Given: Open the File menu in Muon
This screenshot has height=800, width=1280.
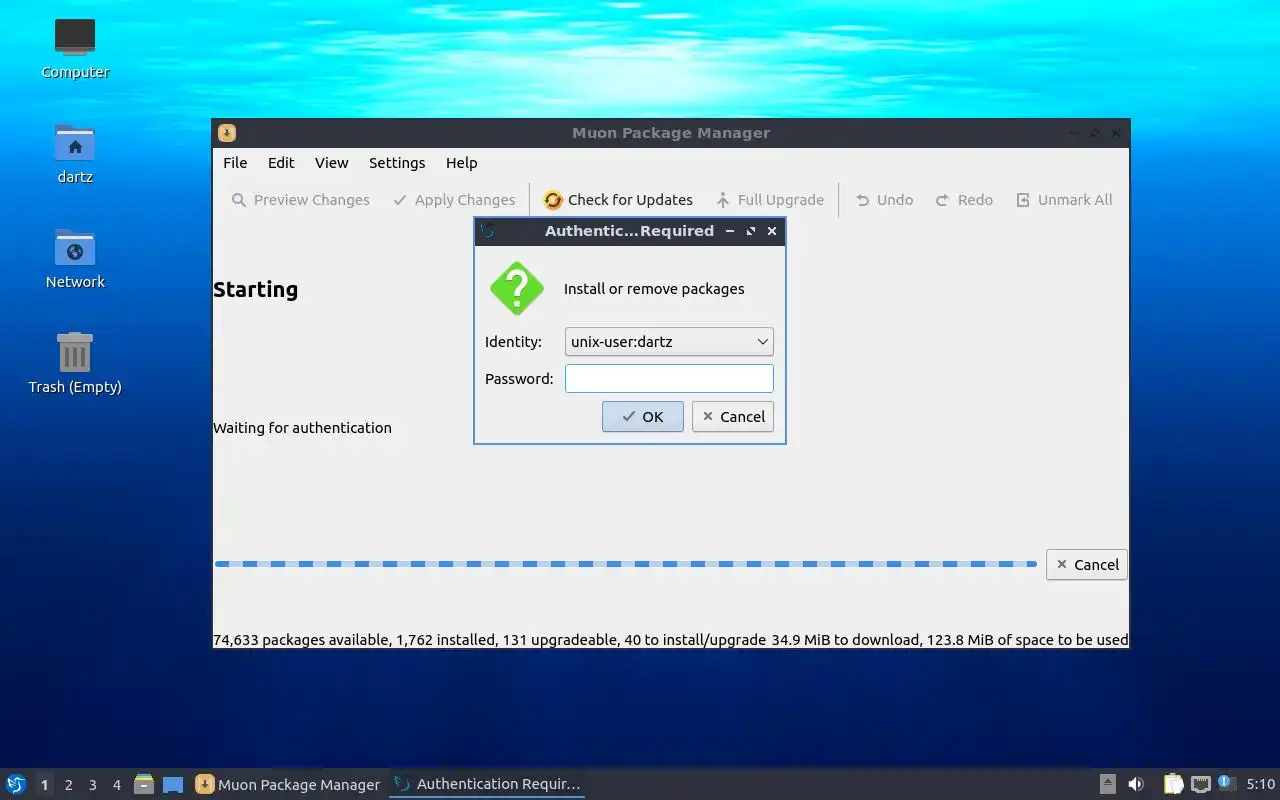Looking at the screenshot, I should (235, 163).
